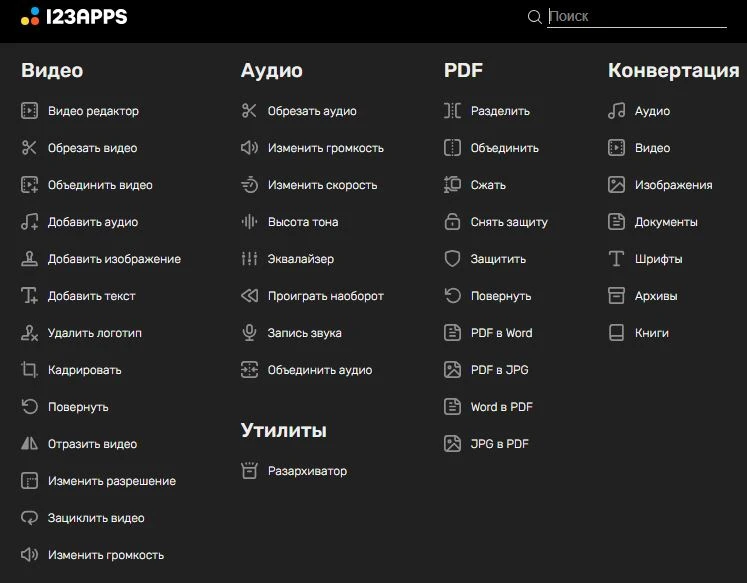The image size is (747, 583).
Task: Click the microphone icon for Запись звука
Action: (x=249, y=332)
